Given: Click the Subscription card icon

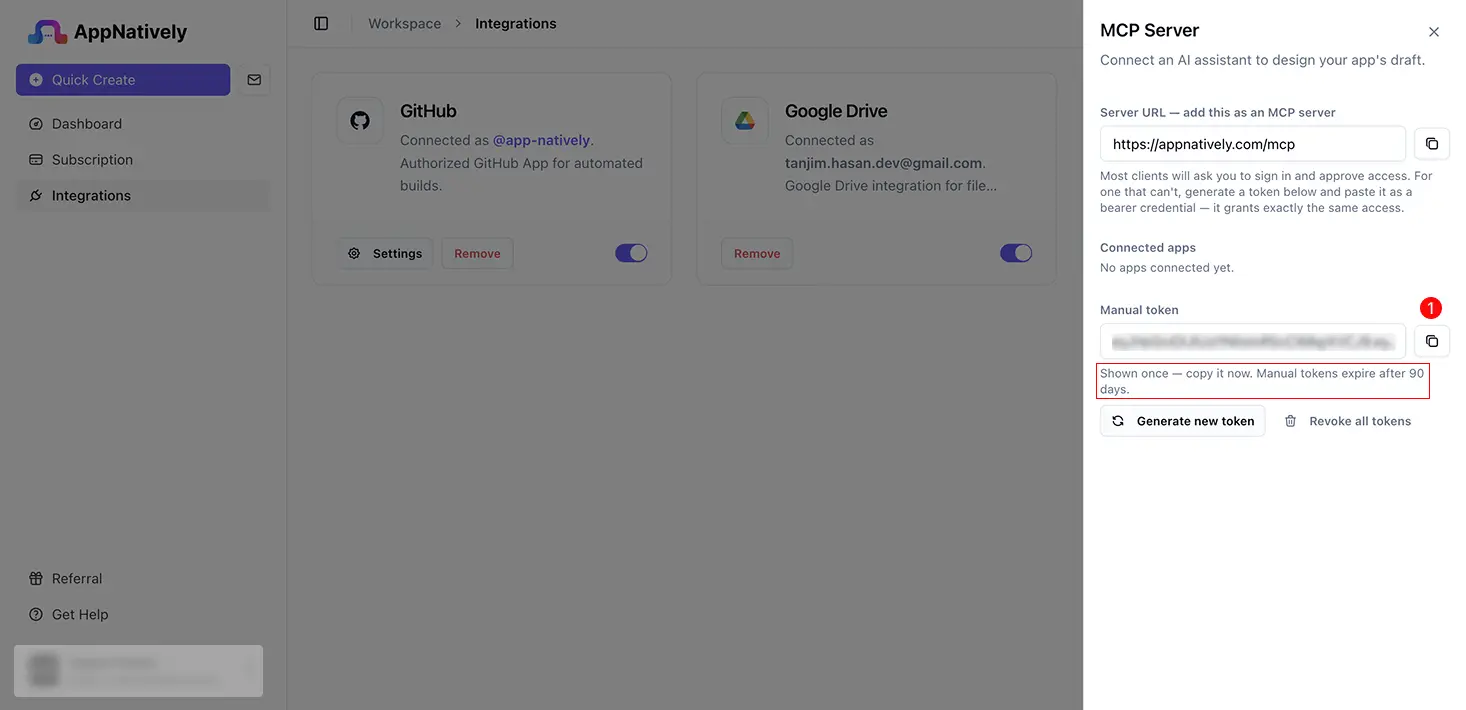Looking at the screenshot, I should tap(36, 160).
